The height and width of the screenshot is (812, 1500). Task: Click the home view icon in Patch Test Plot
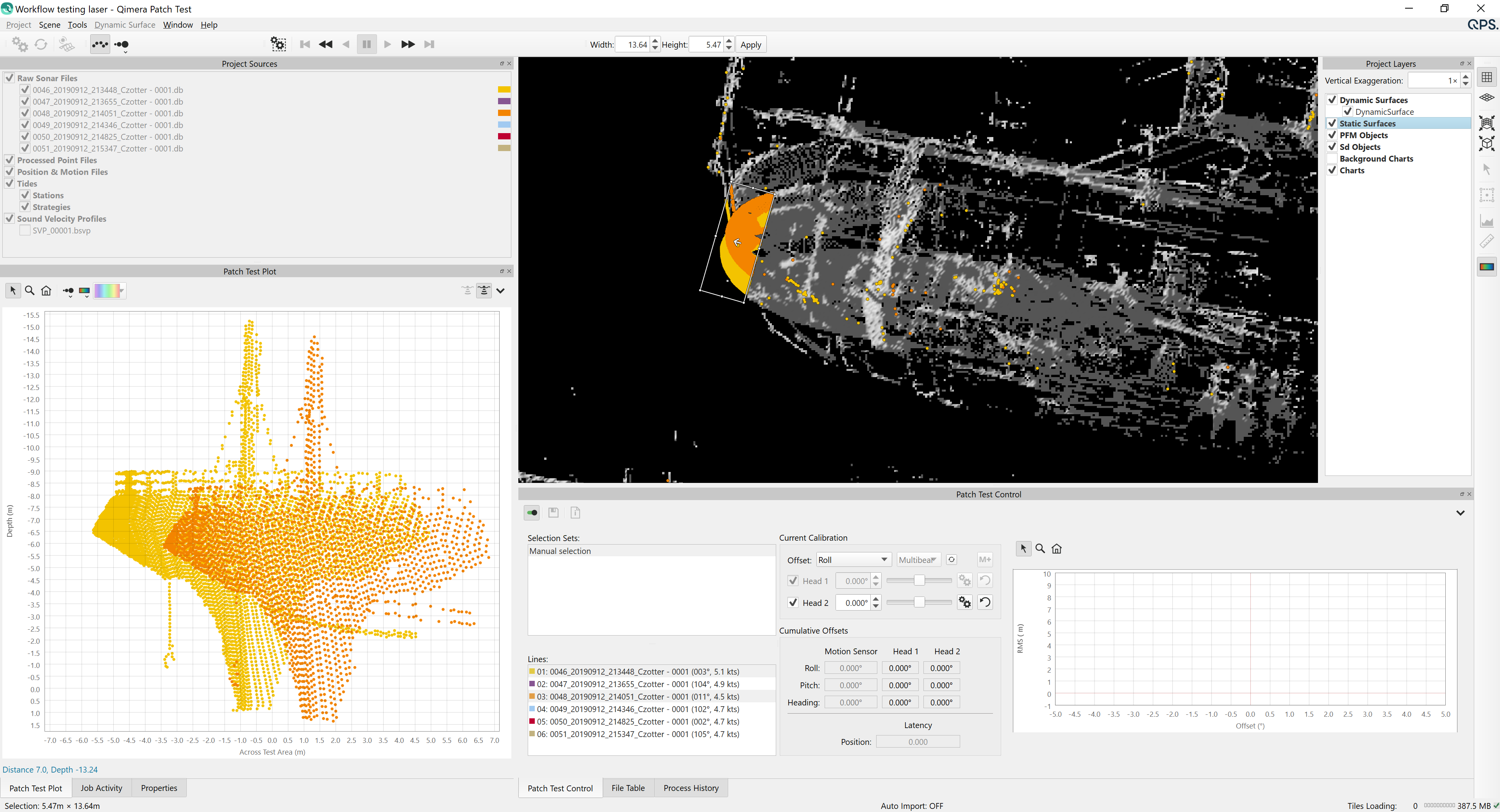46,290
